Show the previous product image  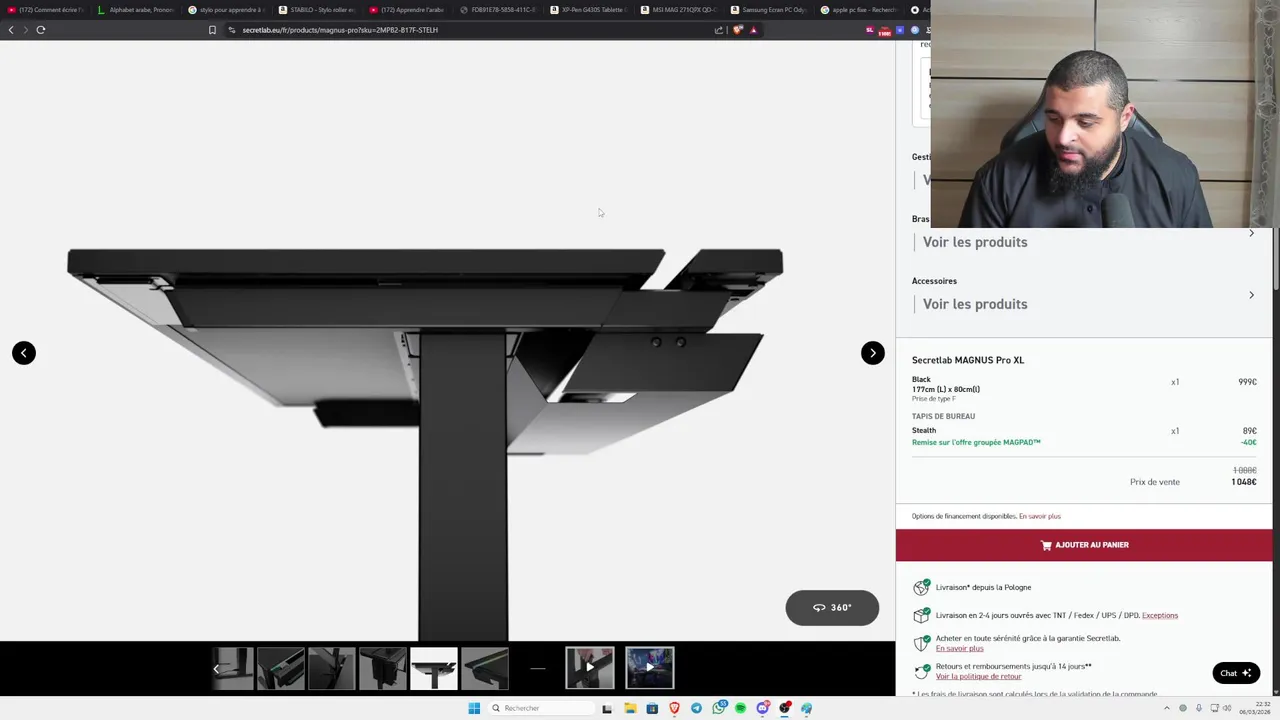point(24,353)
